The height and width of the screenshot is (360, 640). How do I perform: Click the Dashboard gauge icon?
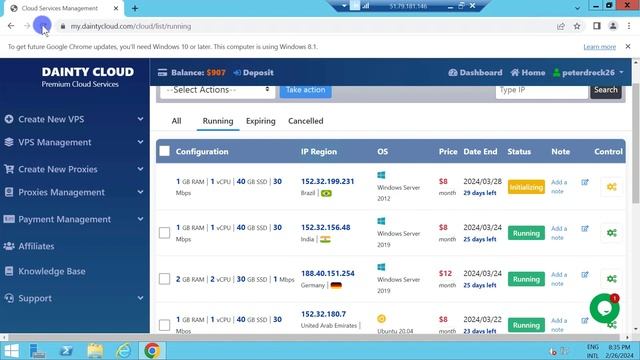click(453, 73)
